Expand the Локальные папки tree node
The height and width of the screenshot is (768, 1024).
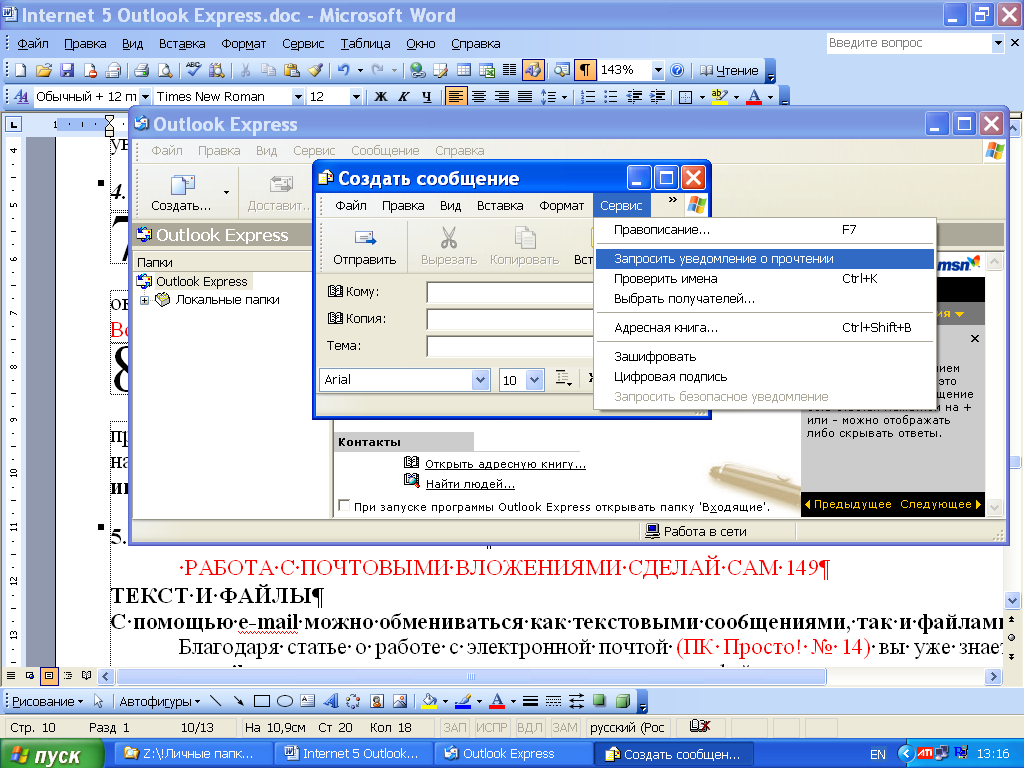[x=145, y=300]
